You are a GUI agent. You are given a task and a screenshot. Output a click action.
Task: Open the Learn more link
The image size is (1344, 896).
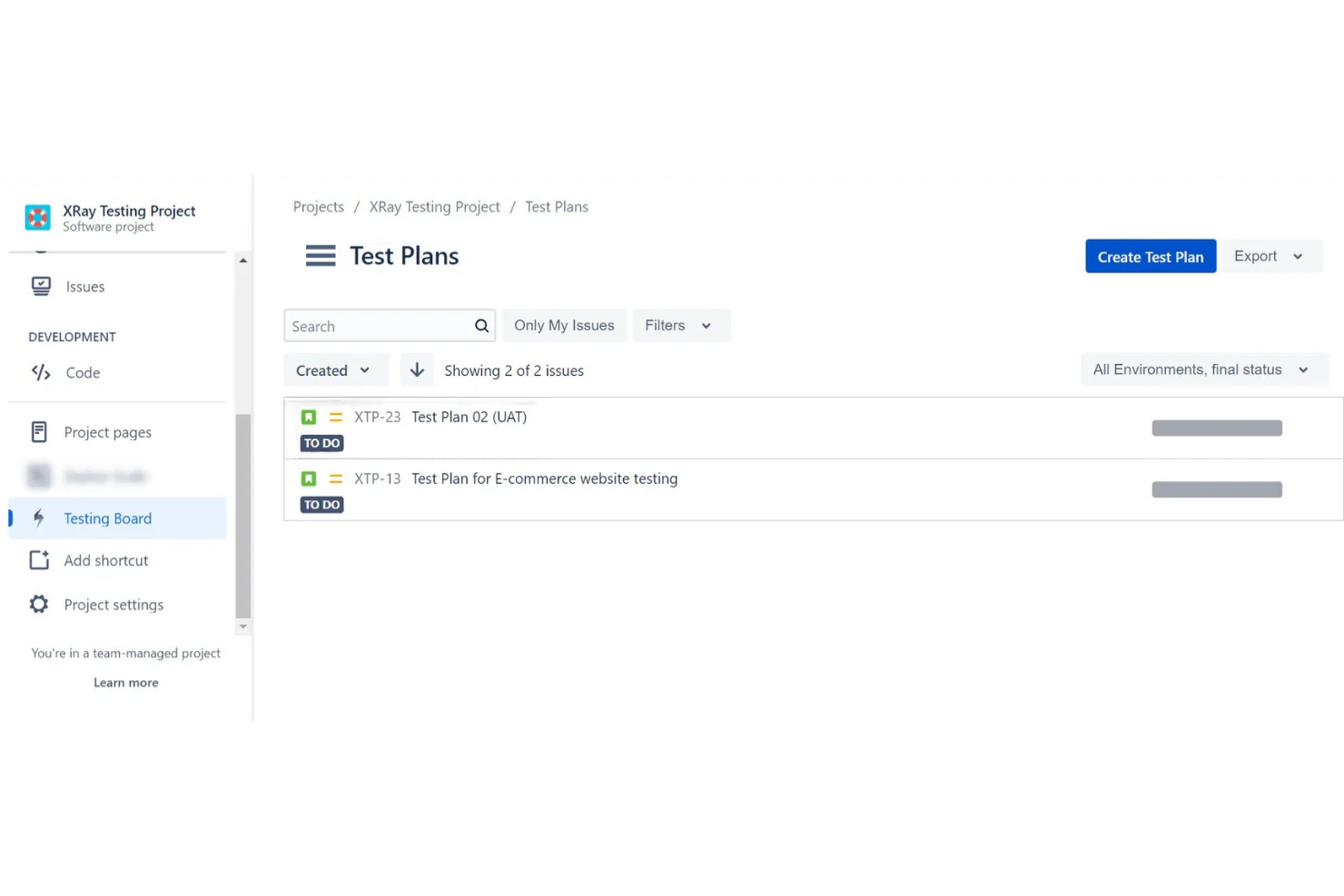pyautogui.click(x=125, y=683)
